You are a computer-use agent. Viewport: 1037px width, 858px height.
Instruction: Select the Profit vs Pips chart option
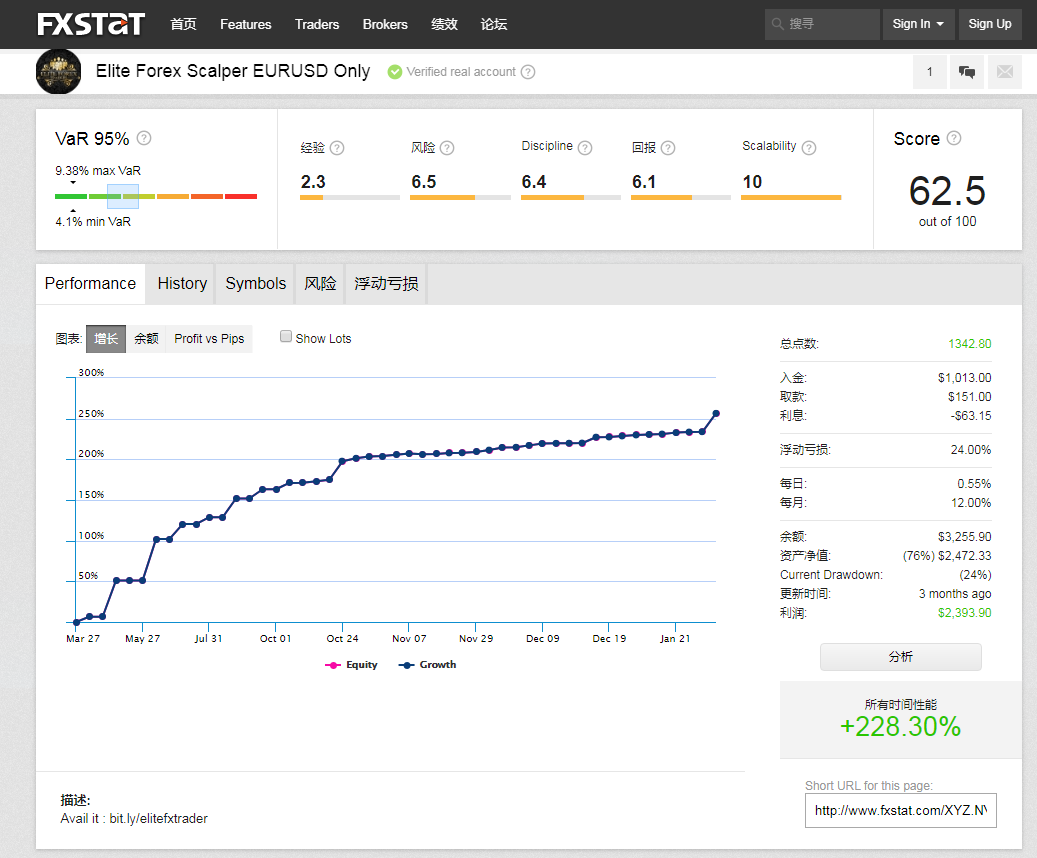click(209, 339)
